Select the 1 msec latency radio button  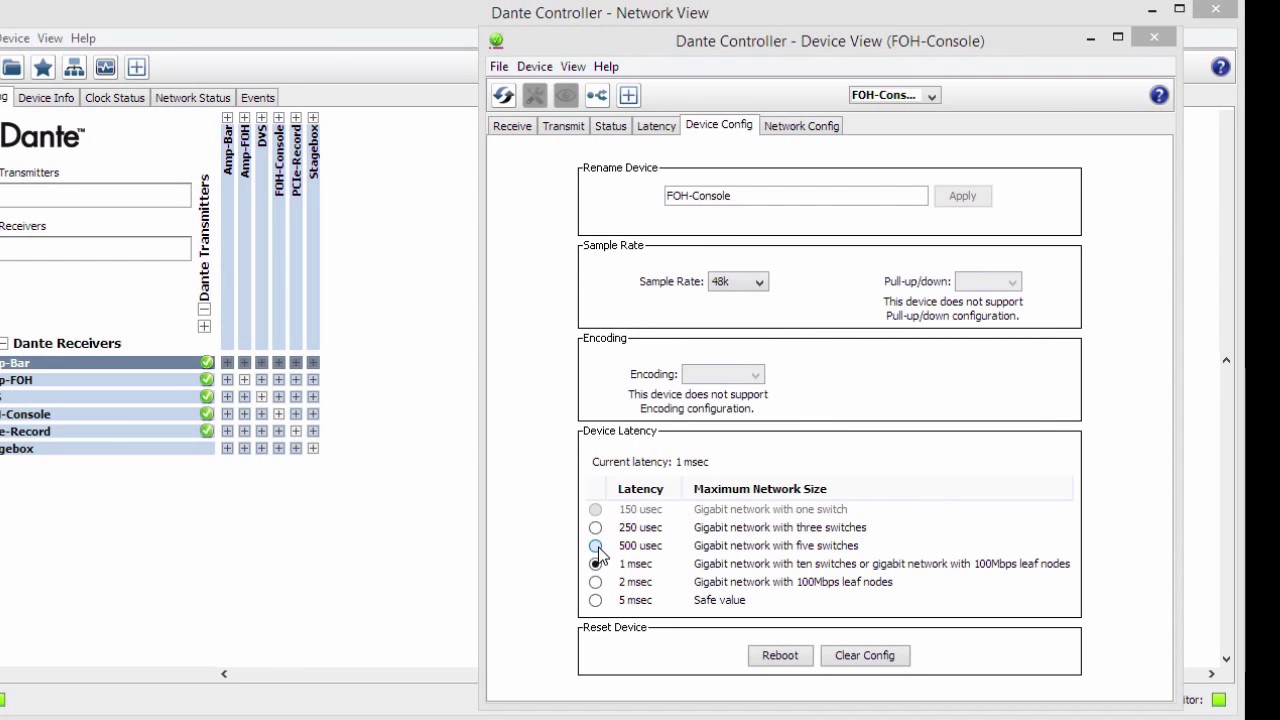[x=595, y=563]
